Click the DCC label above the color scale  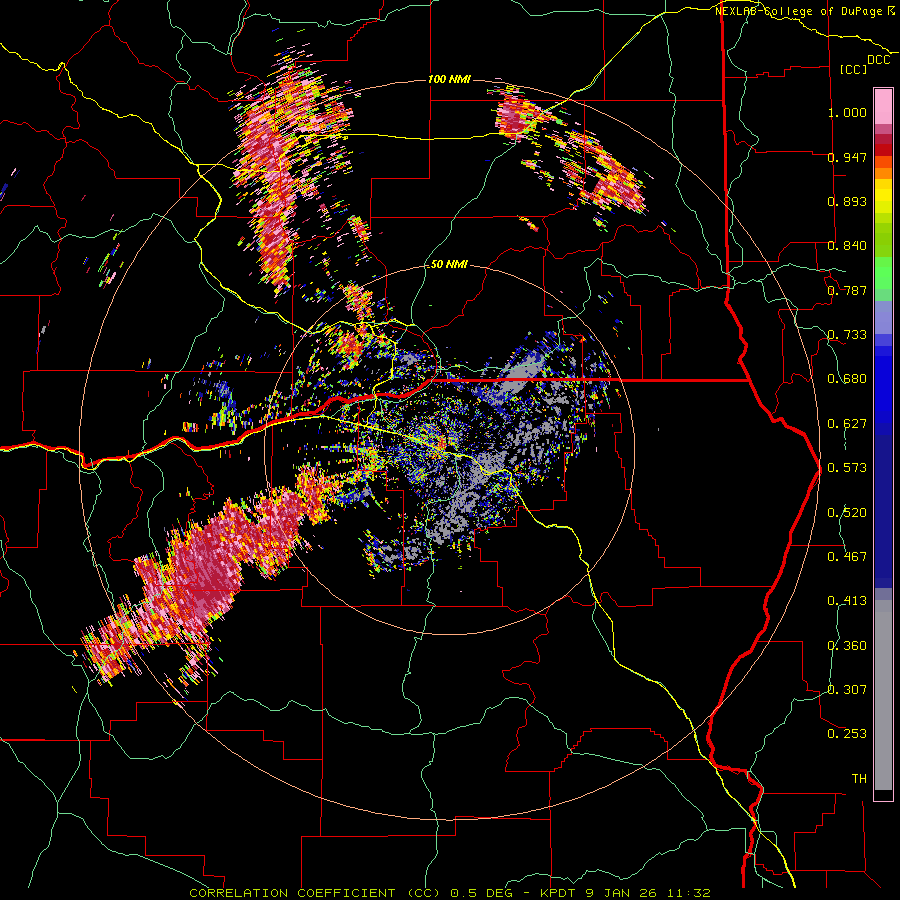tap(878, 60)
